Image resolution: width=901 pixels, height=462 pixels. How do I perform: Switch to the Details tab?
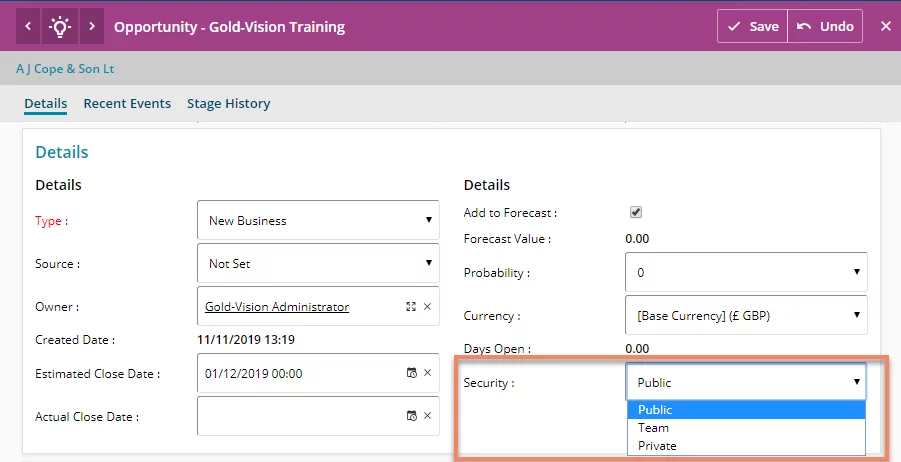pos(45,104)
